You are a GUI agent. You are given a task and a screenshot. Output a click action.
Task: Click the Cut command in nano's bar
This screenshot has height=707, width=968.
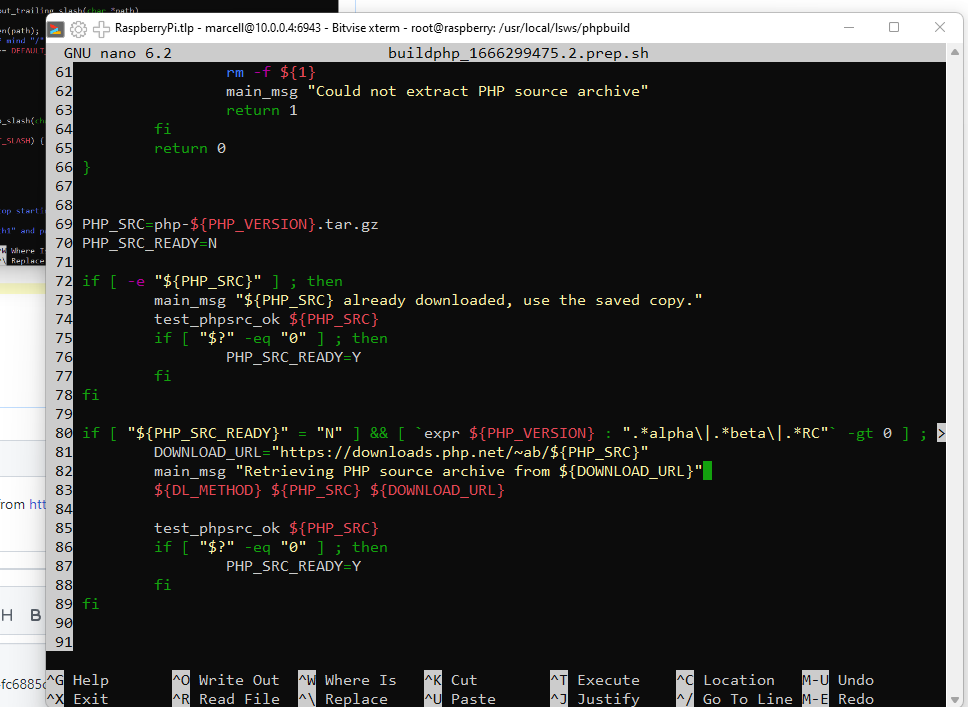pos(463,680)
